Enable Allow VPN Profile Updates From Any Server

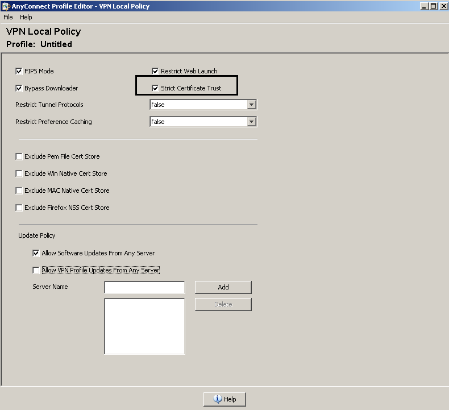click(x=36, y=270)
